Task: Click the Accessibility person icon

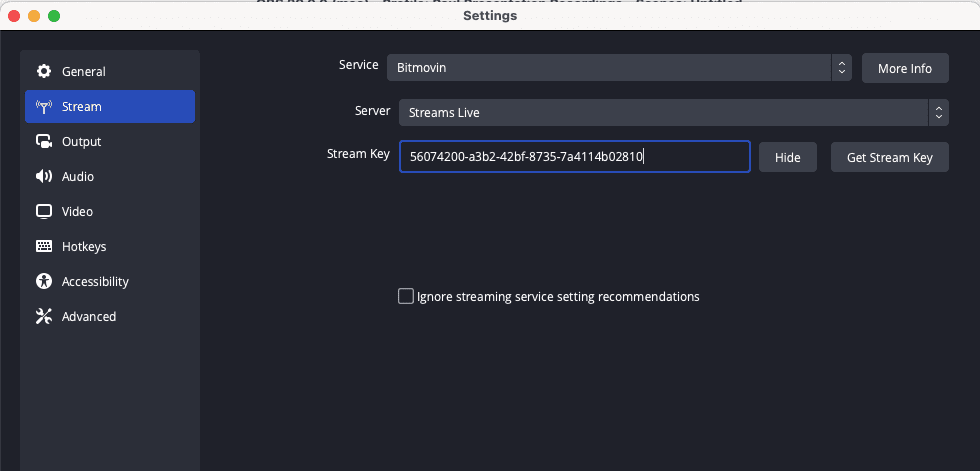Action: (44, 282)
